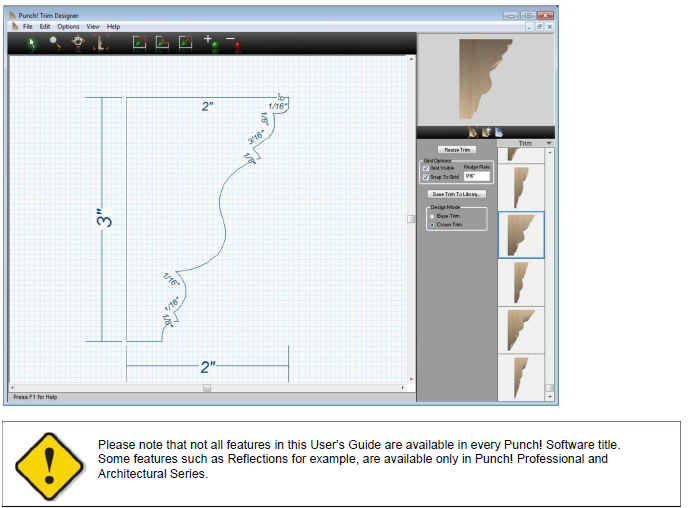Click the blue page icon on preview bar

(x=499, y=132)
